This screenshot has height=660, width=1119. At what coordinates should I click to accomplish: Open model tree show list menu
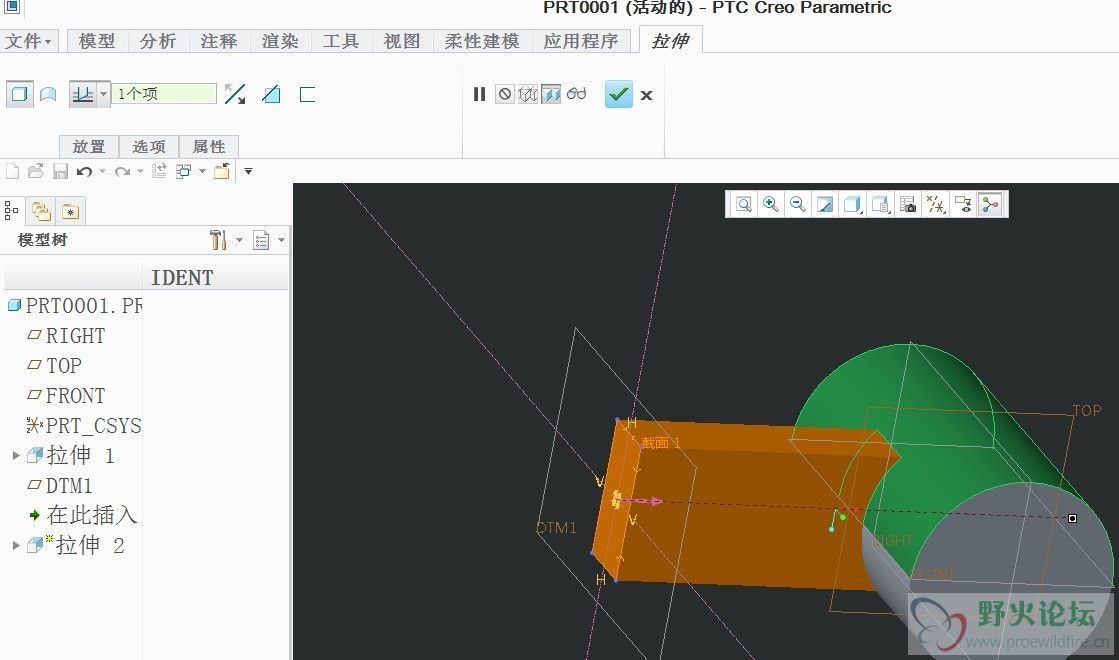click(262, 240)
